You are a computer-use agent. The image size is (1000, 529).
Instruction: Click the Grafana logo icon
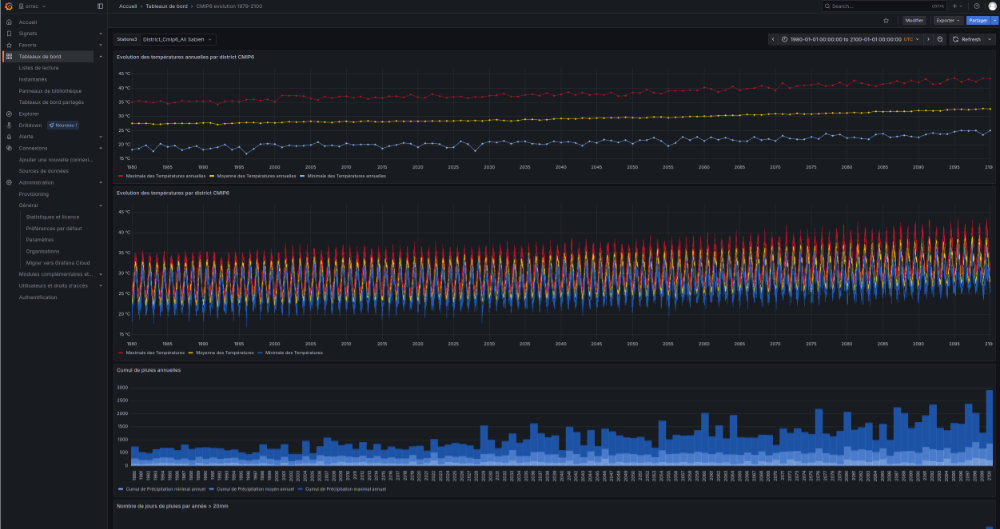[x=8, y=6]
